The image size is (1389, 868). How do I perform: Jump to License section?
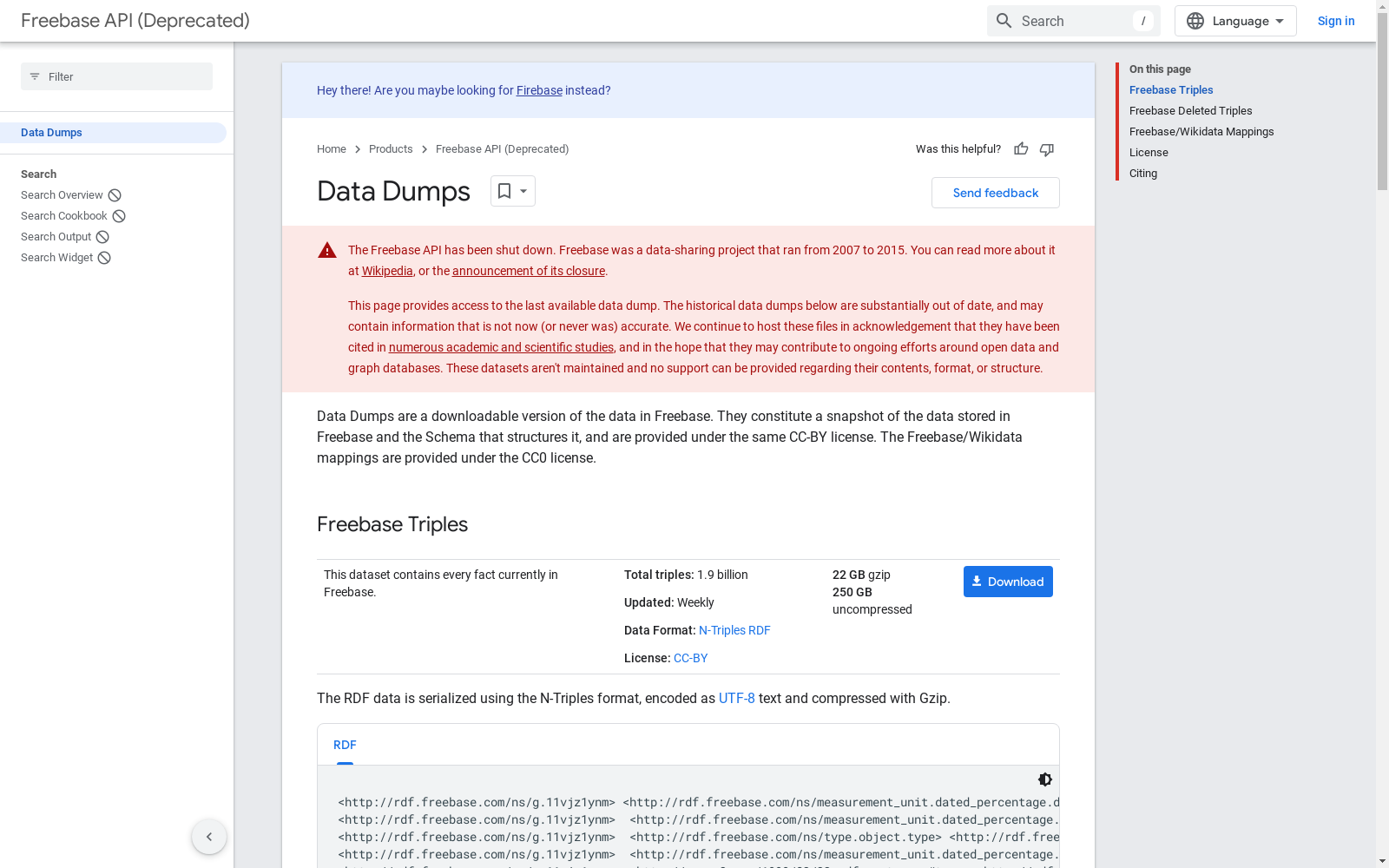click(x=1149, y=153)
